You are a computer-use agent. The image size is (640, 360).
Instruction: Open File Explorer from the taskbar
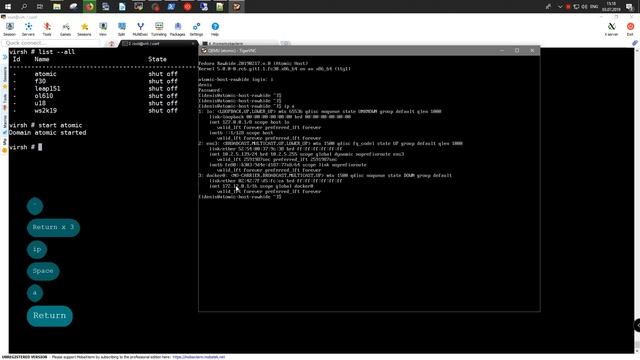tap(57, 7)
